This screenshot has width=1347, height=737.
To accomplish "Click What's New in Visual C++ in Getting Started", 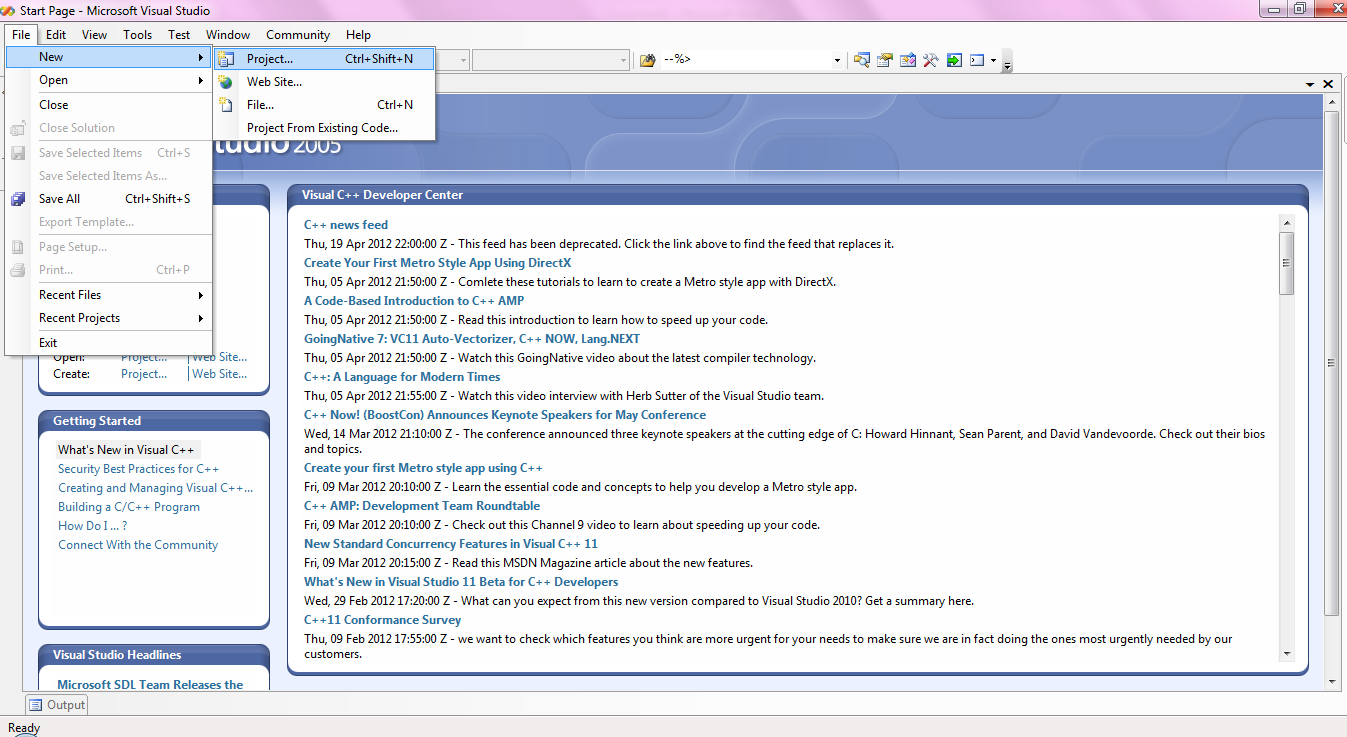I will pos(126,450).
